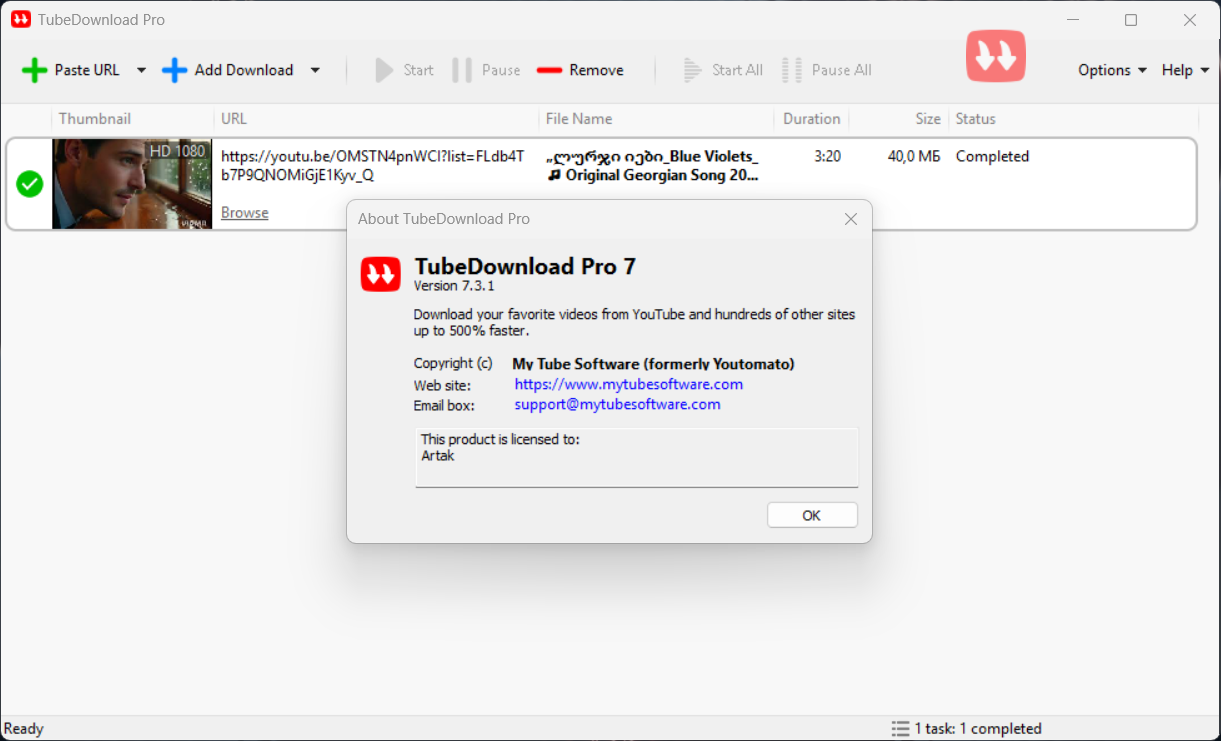
Task: Open the Options menu
Action: [x=1112, y=70]
